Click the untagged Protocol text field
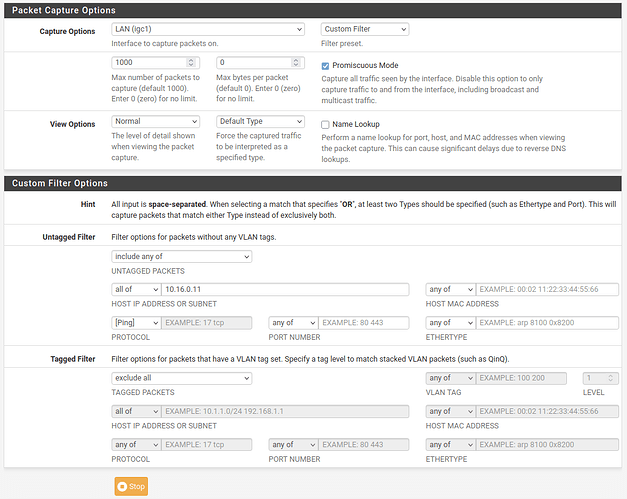Image resolution: width=627 pixels, height=499 pixels. [x=208, y=323]
